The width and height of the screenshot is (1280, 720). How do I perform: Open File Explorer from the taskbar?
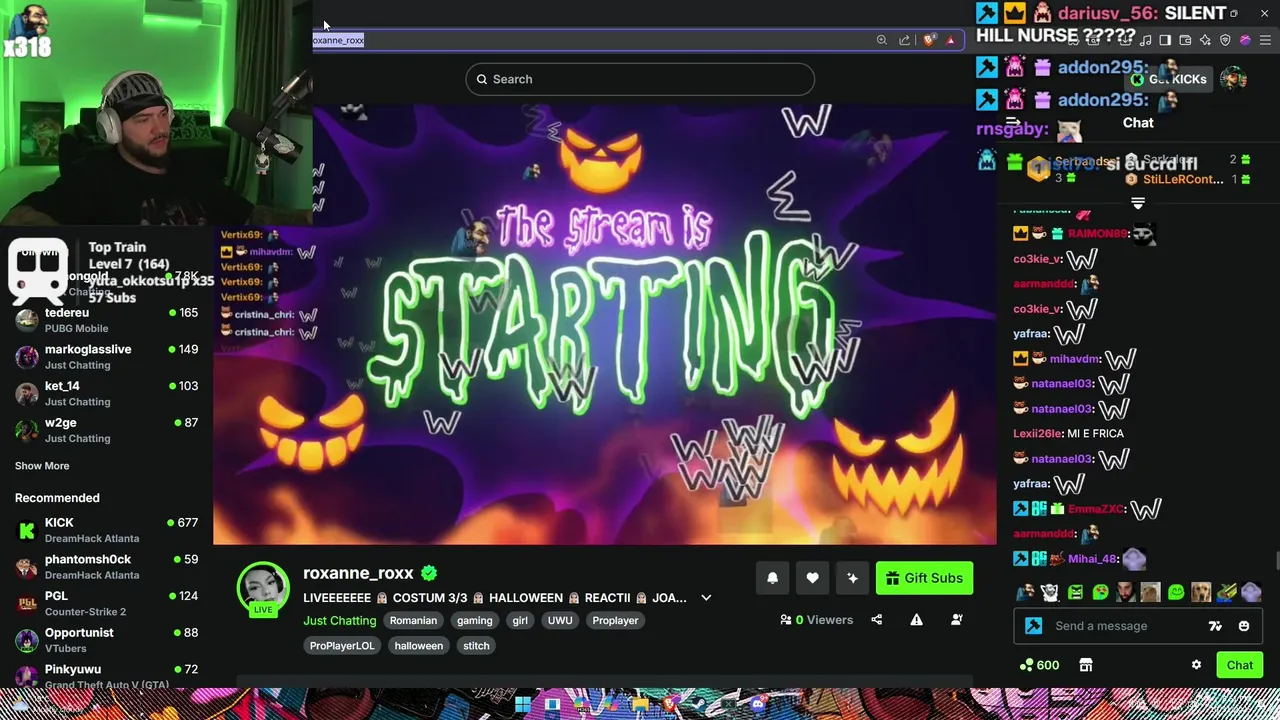point(640,705)
